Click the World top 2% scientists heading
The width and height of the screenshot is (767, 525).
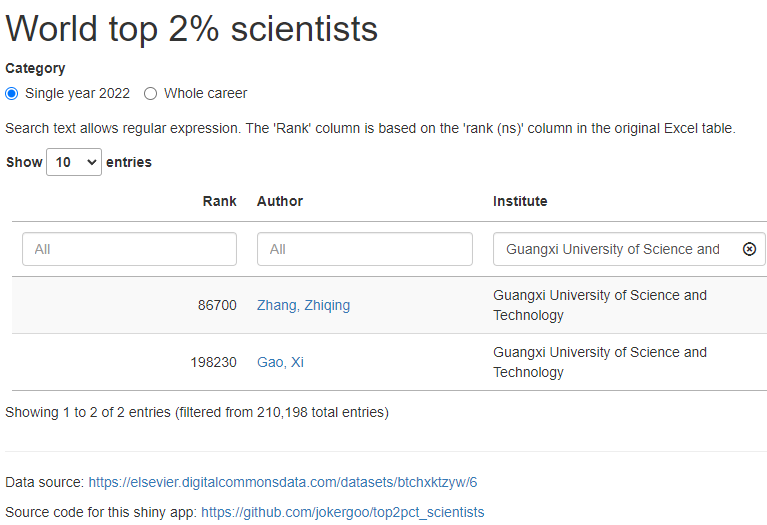pyautogui.click(x=192, y=29)
